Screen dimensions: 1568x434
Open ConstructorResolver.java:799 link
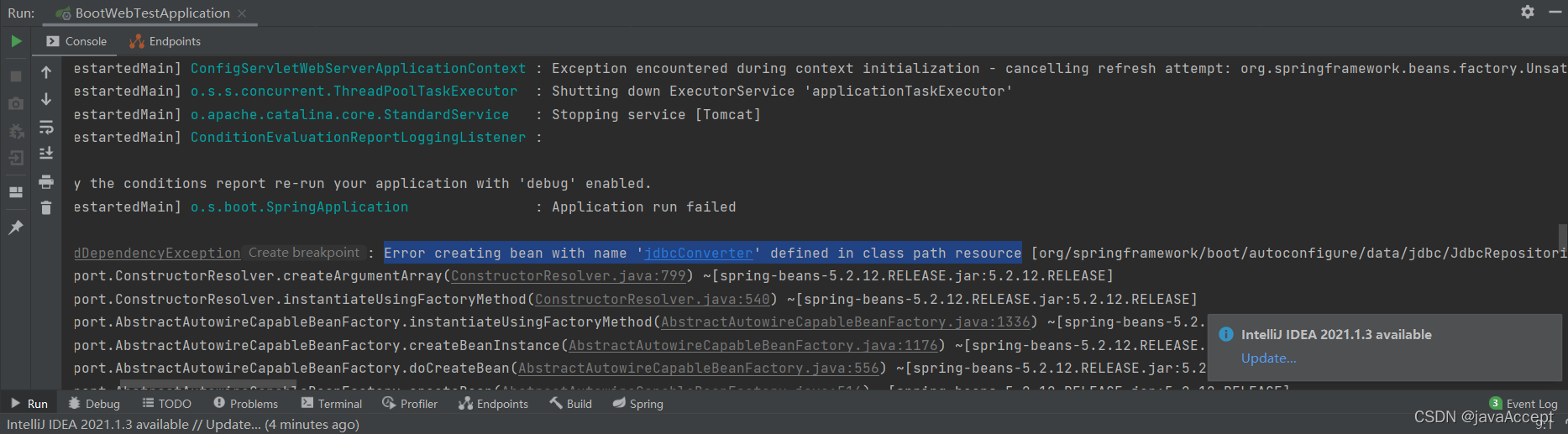[x=569, y=276]
